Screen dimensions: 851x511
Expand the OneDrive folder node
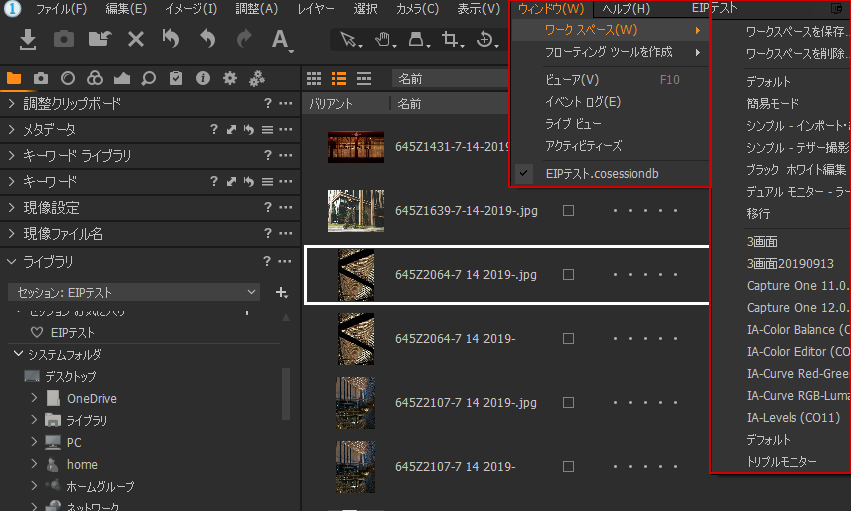pyautogui.click(x=35, y=398)
